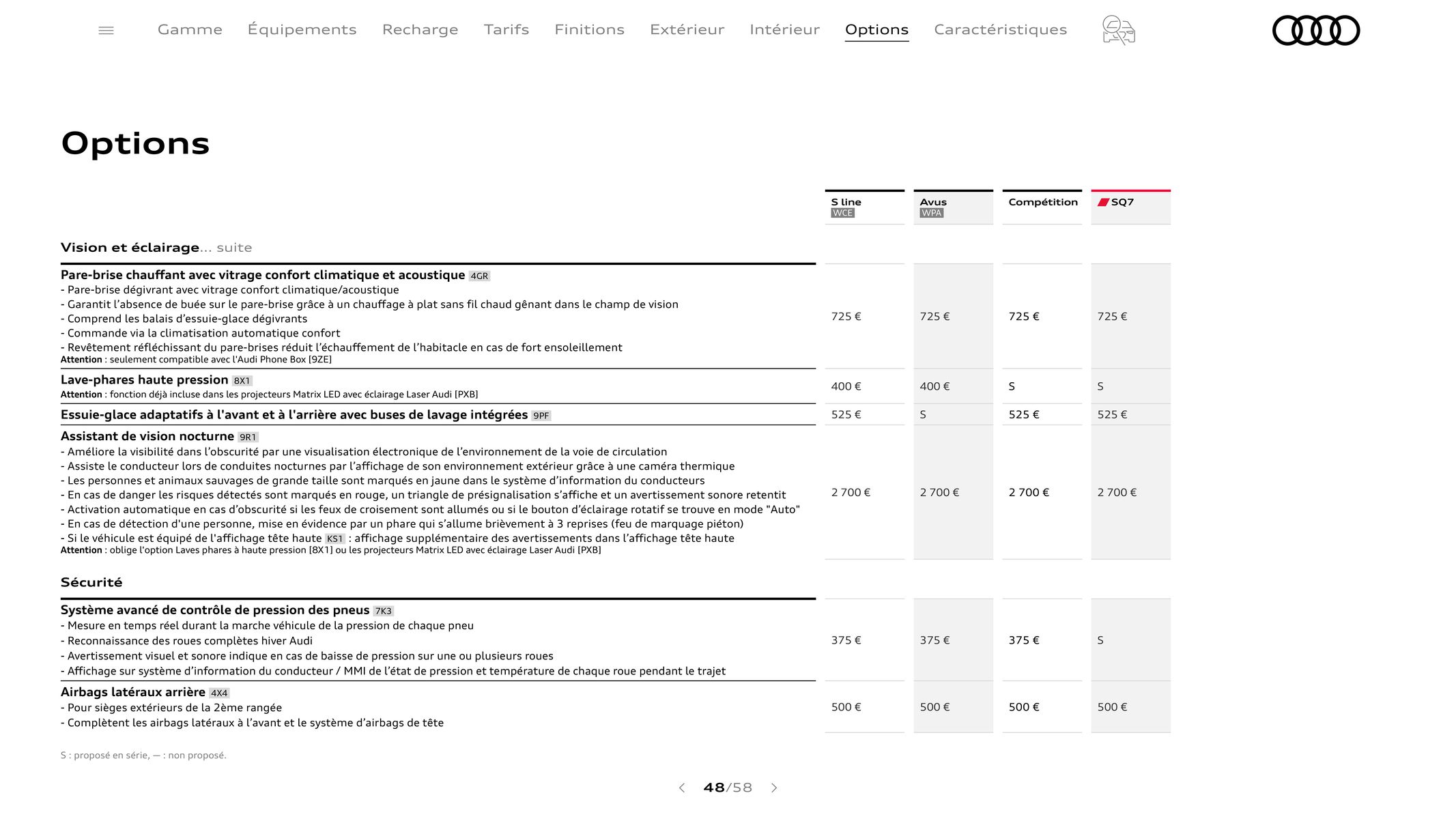This screenshot has height=819, width=1456.
Task: Go to previous page arrow
Action: pyautogui.click(x=681, y=788)
